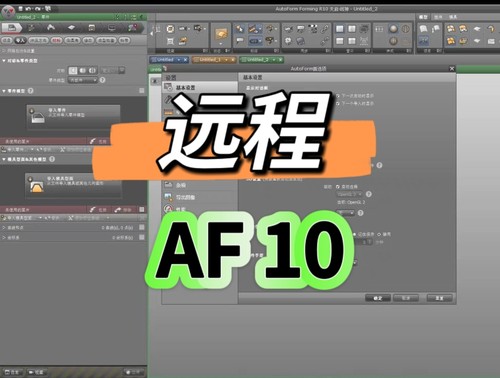Click the middle cancel button in dialog footer

coord(406,298)
